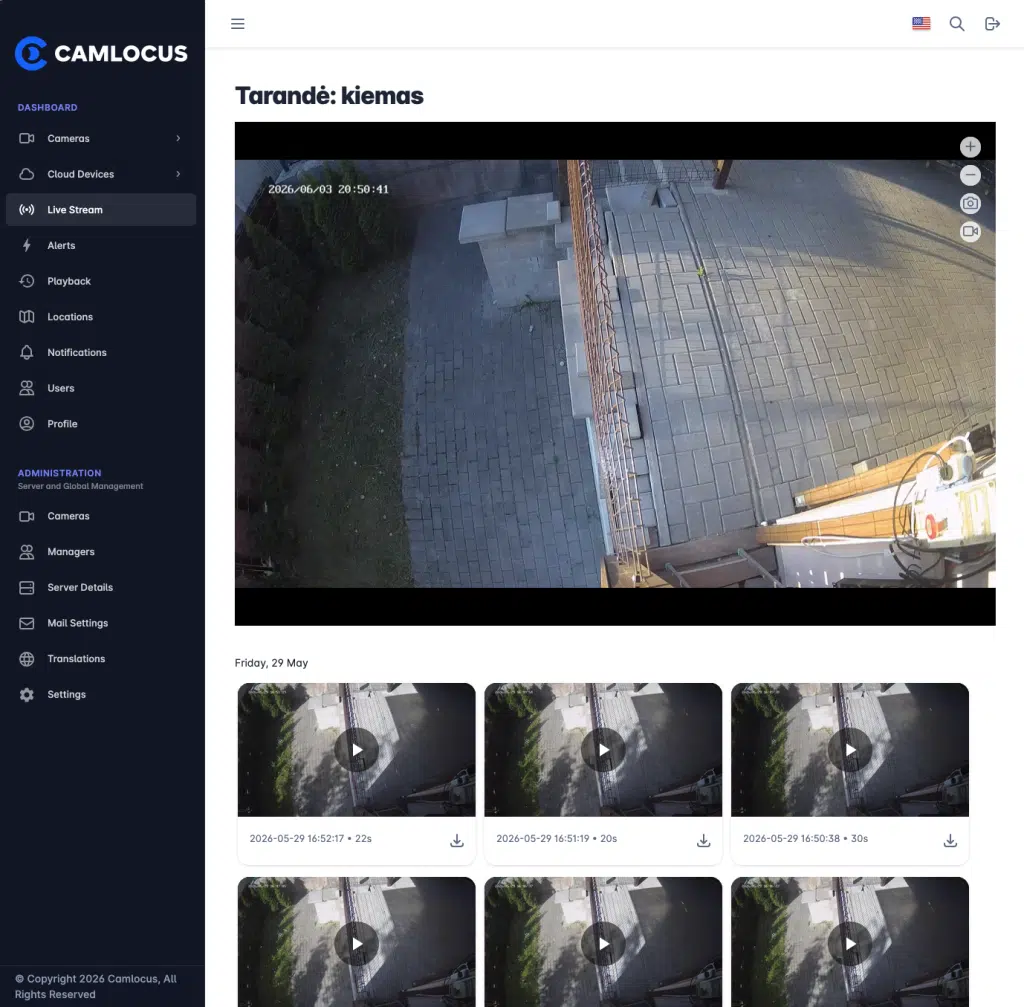
Task: Expand the Cloud Devices submenu
Action: point(101,174)
